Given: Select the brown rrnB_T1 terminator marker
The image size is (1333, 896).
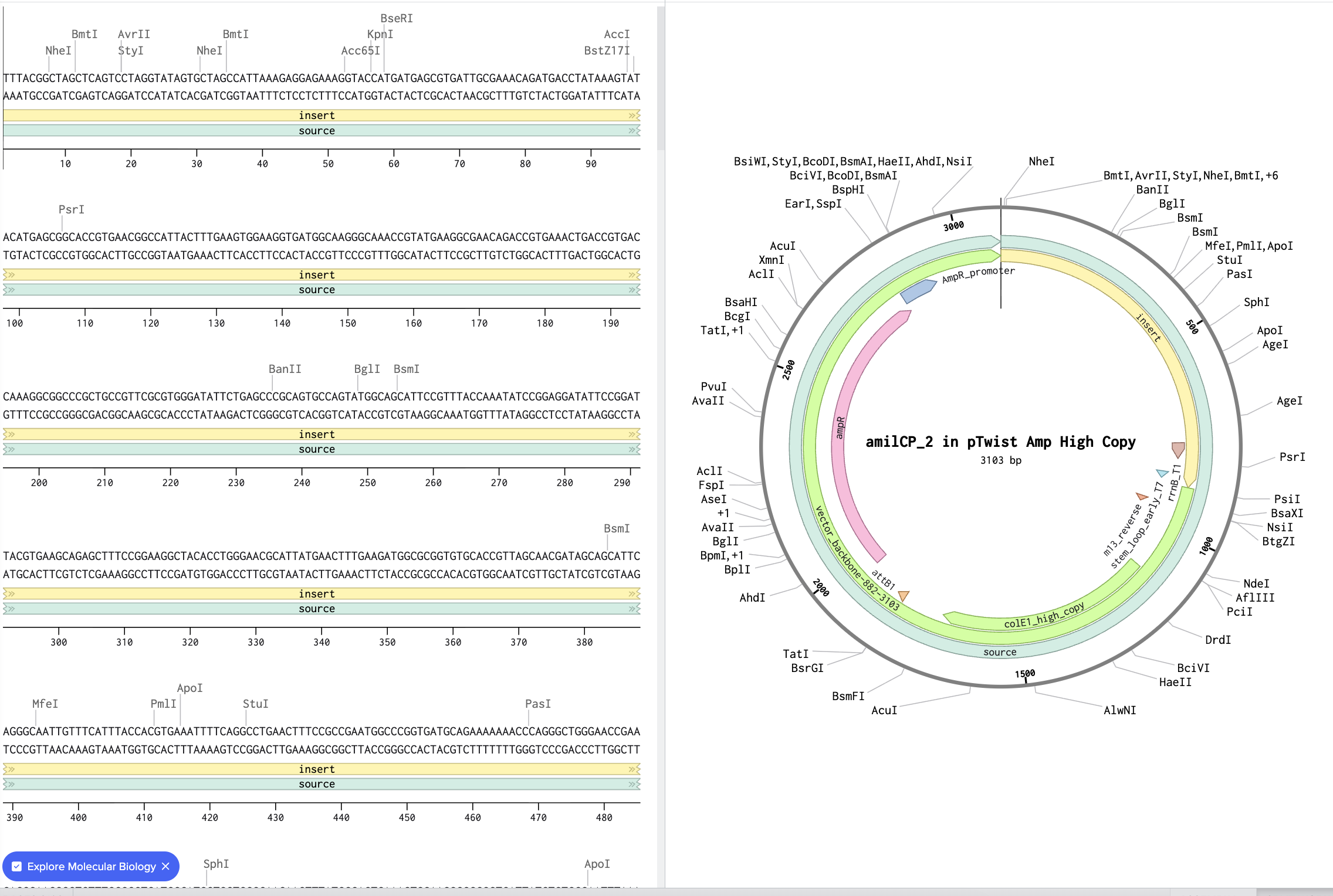Looking at the screenshot, I should point(1178,449).
